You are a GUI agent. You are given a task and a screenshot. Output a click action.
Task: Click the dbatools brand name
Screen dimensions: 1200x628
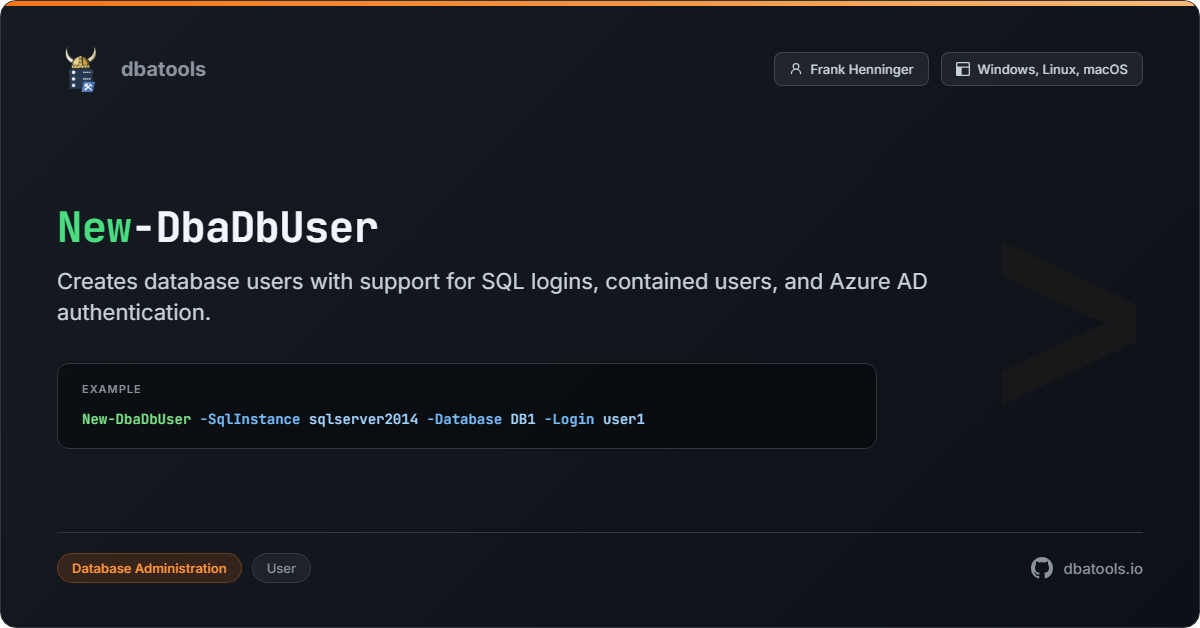click(x=163, y=69)
